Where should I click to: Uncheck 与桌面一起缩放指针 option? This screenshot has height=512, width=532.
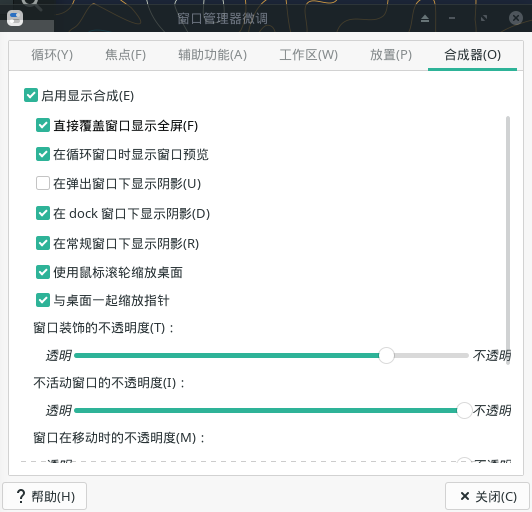click(43, 300)
